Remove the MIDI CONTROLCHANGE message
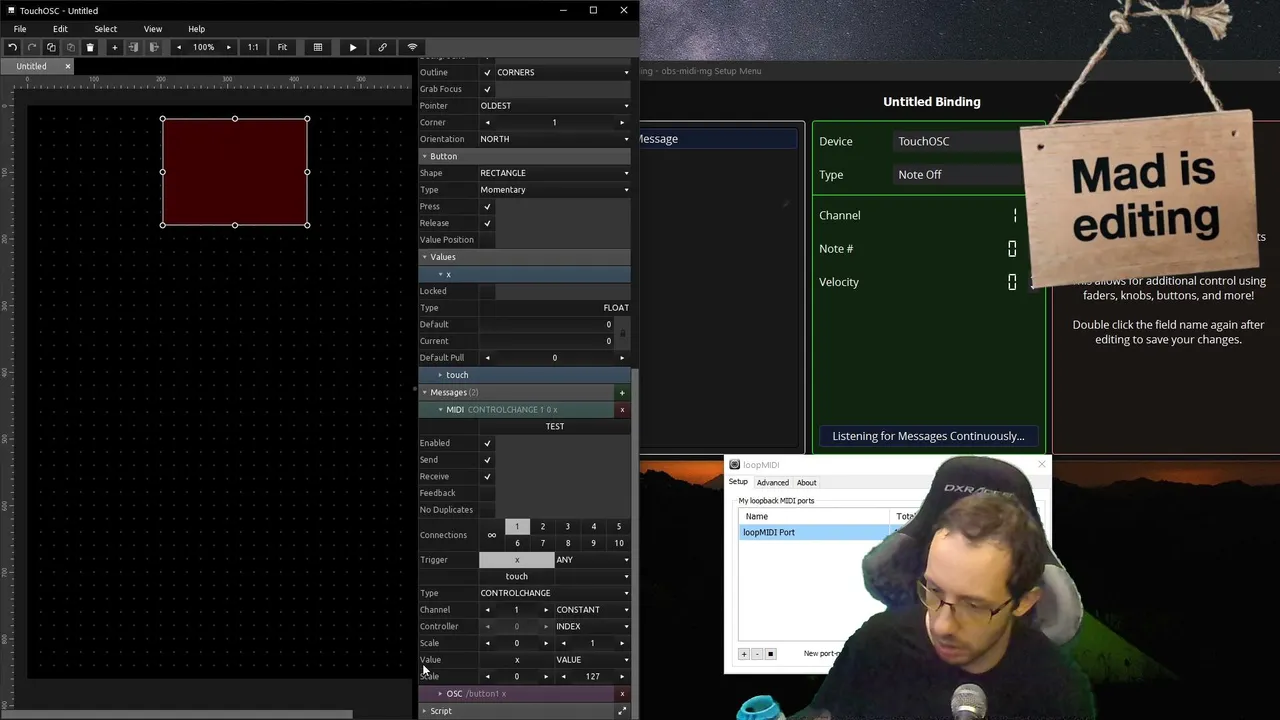 click(622, 410)
